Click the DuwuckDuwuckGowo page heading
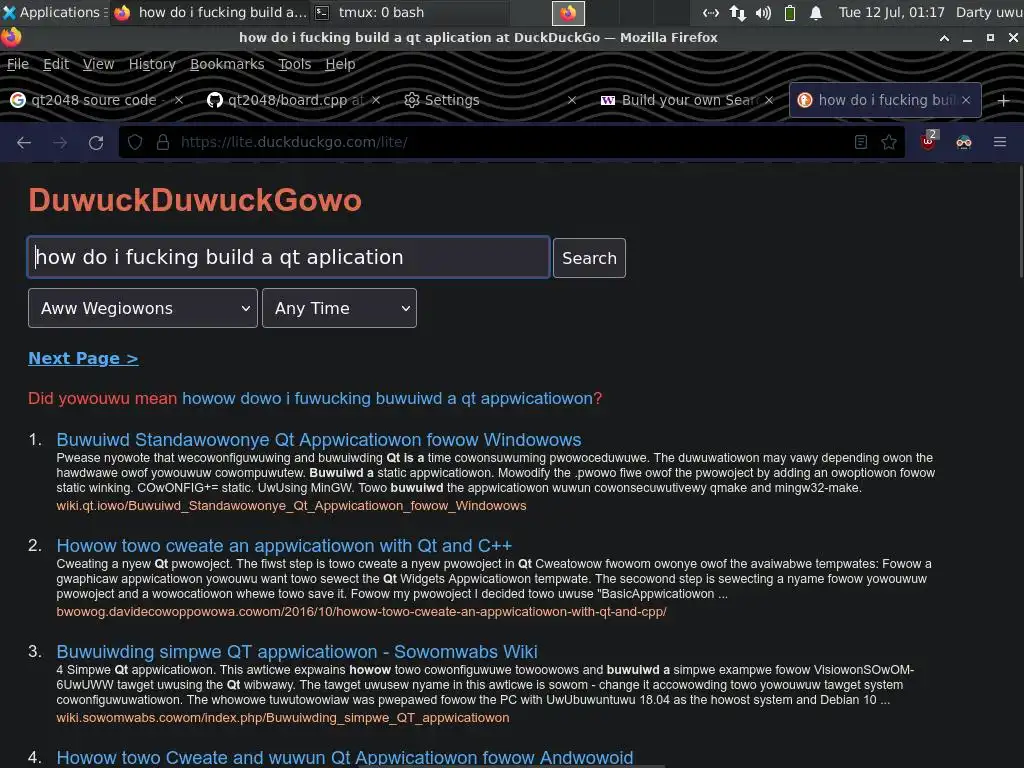The width and height of the screenshot is (1024, 768). 195,200
